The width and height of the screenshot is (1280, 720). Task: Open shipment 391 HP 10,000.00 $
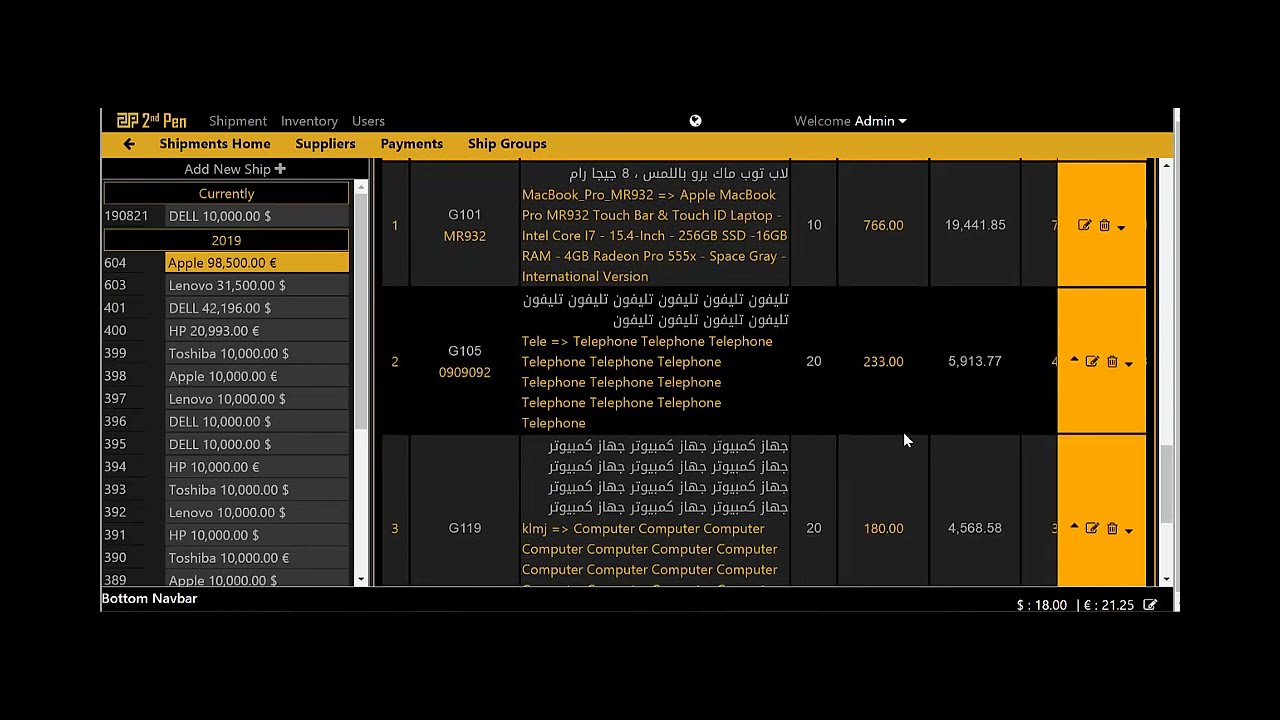[226, 535]
